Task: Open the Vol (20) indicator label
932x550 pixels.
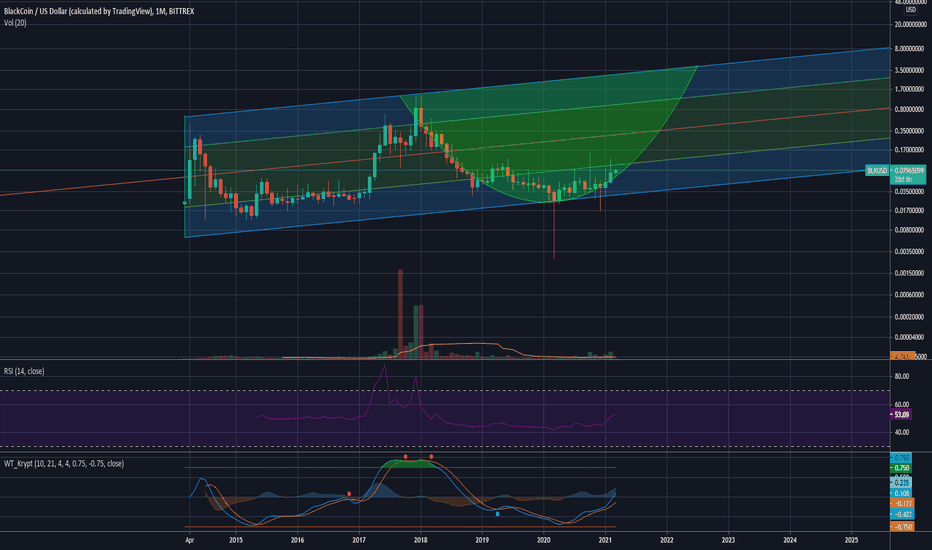Action: 15,23
